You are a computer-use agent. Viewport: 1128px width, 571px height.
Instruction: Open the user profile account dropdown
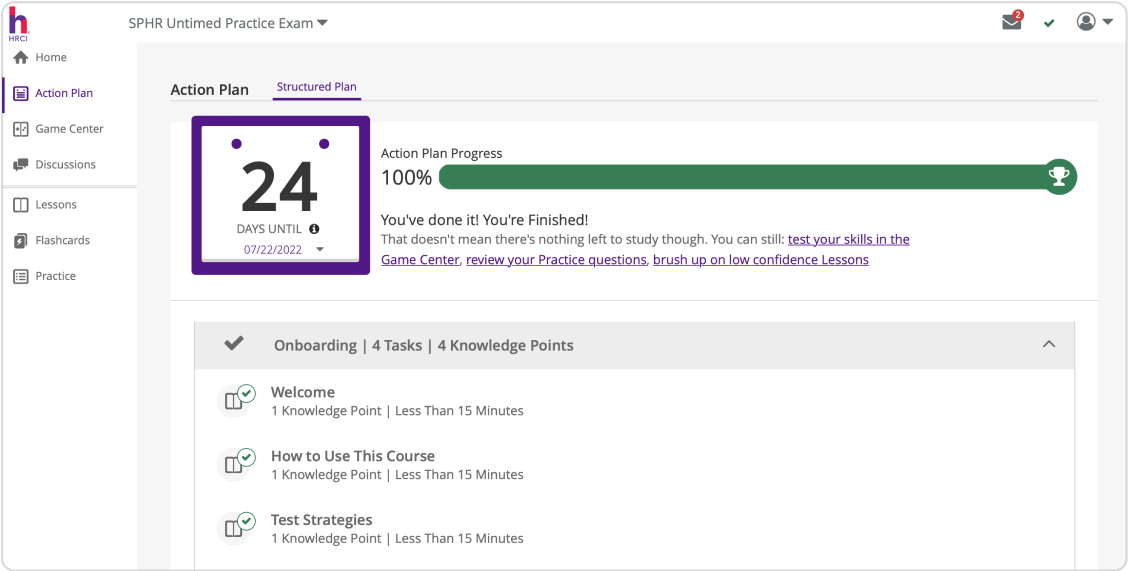pos(1094,22)
